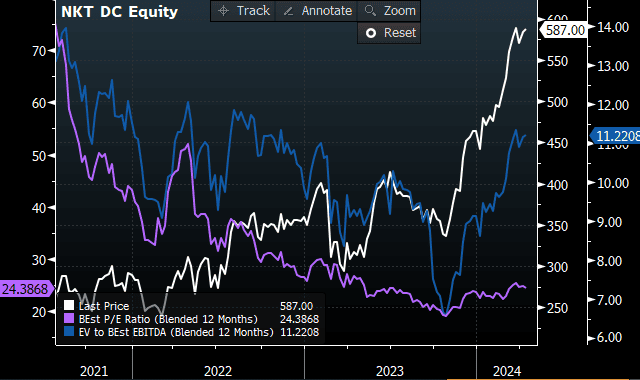Click the purple 24.3868 axis marker

(x=27, y=289)
